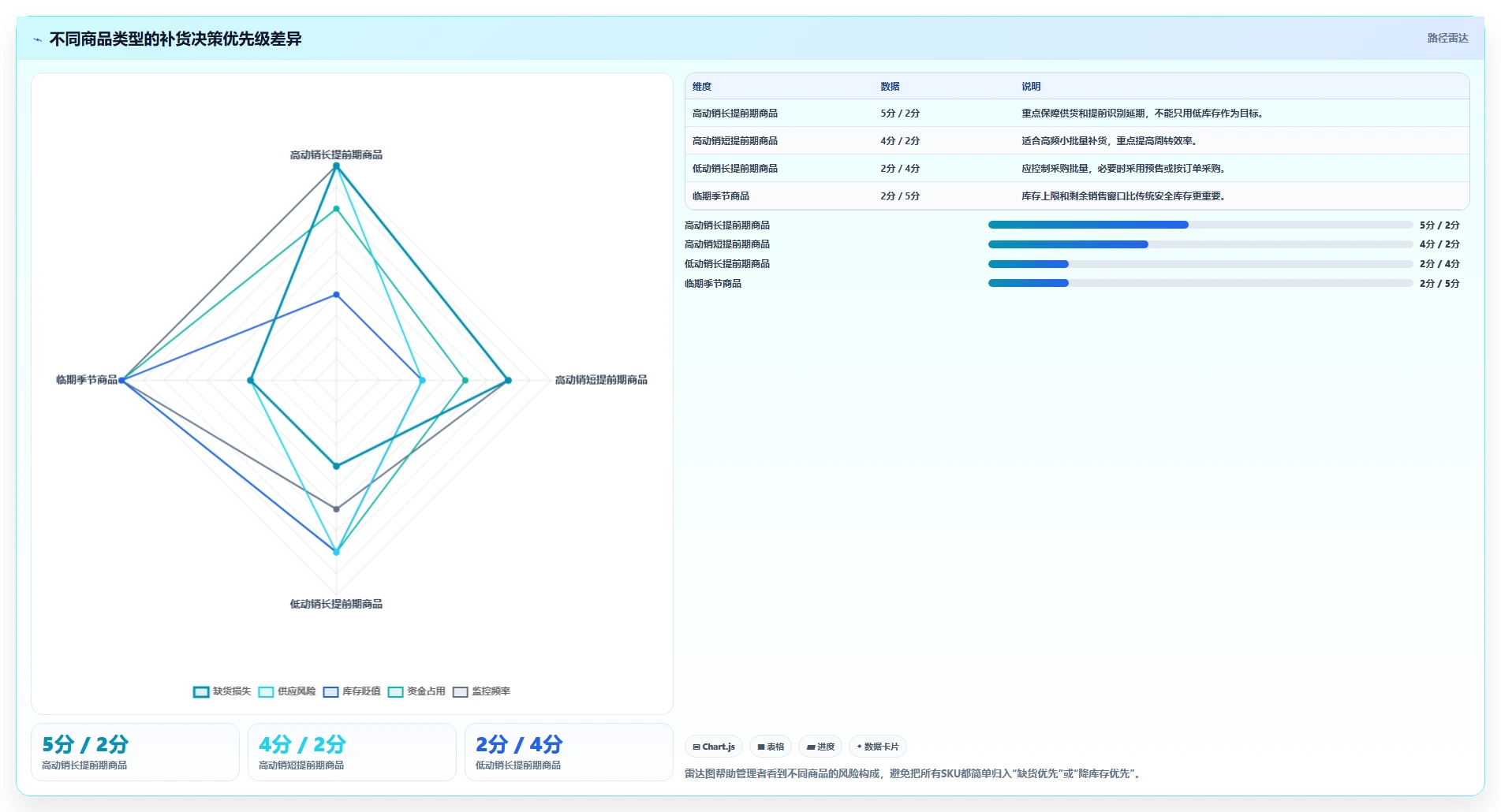The width and height of the screenshot is (1501, 812).
Task: Click the radar point at top axis peak
Action: point(336,166)
